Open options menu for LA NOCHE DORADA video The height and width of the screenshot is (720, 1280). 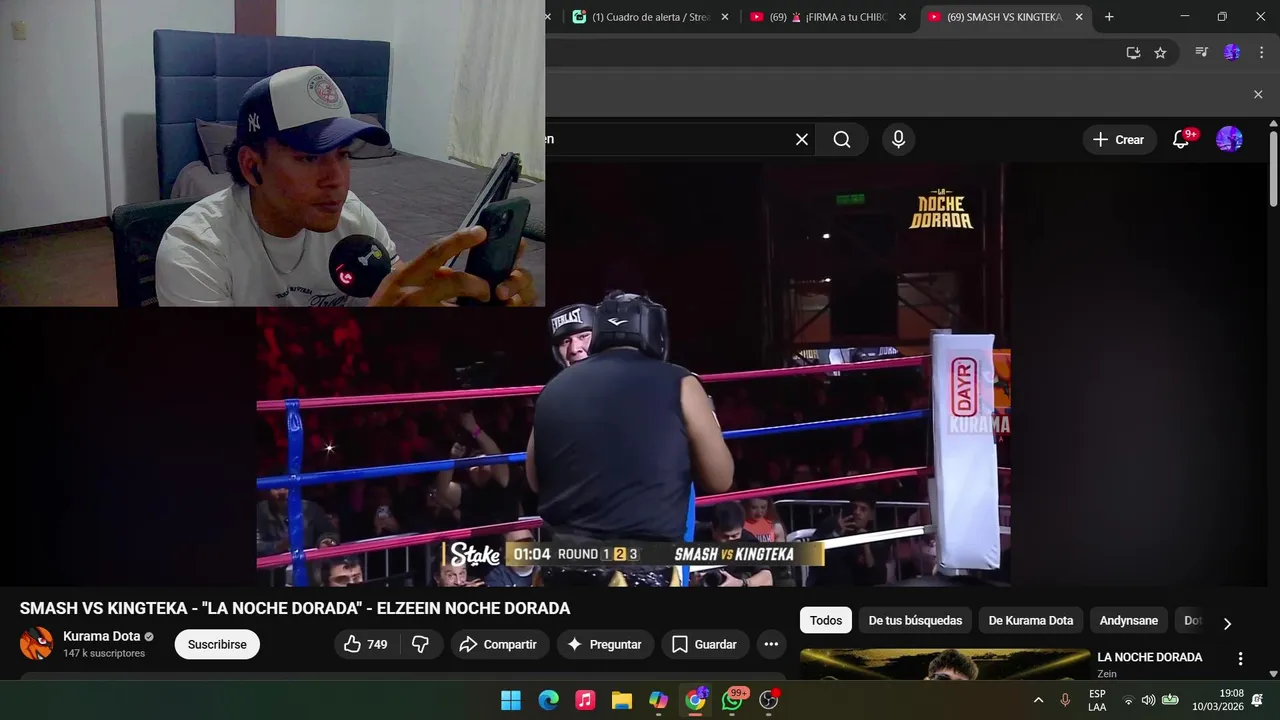tap(1240, 659)
